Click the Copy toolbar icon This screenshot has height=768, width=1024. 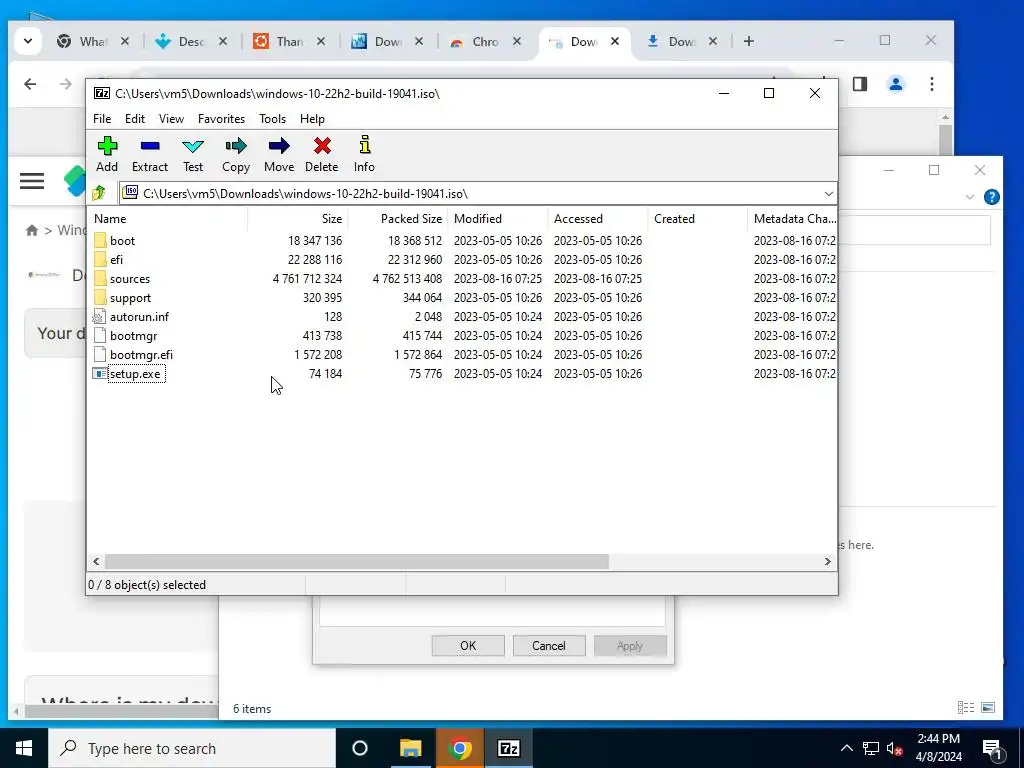pyautogui.click(x=236, y=146)
